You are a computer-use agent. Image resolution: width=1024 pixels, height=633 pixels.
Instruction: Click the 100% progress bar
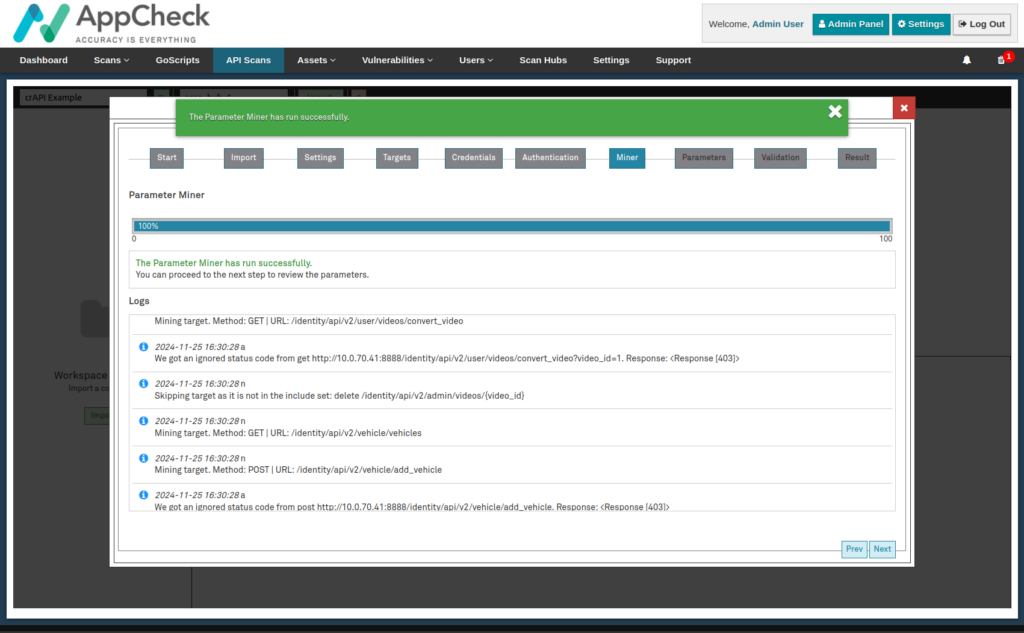[511, 226]
